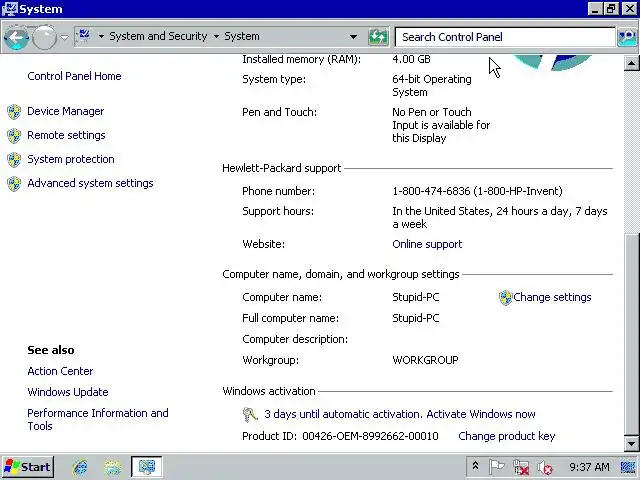Click the Control Panel icon in address bar
Viewport: 640px width, 480px height.
(84, 36)
